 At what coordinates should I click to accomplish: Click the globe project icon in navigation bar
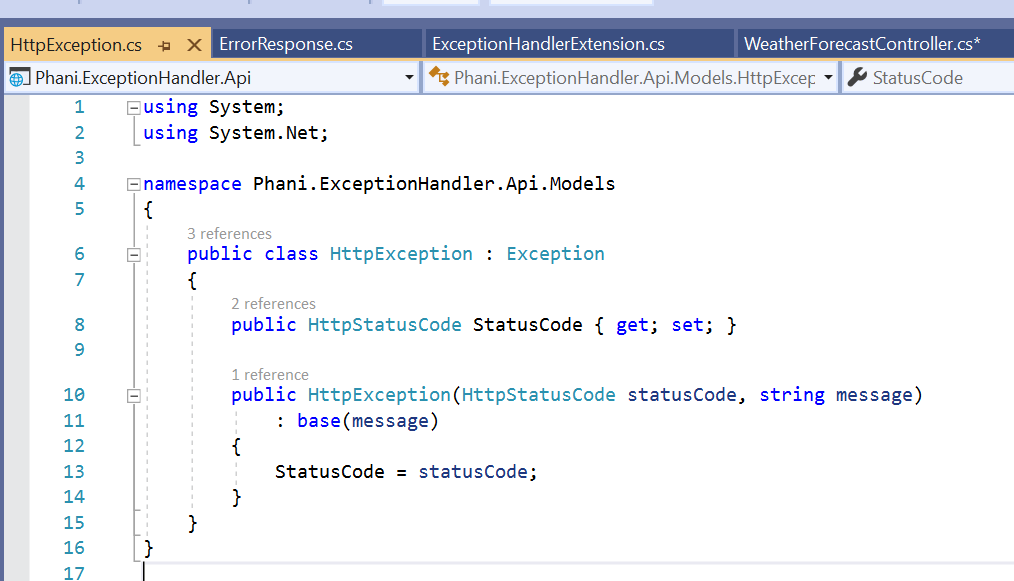coord(19,78)
